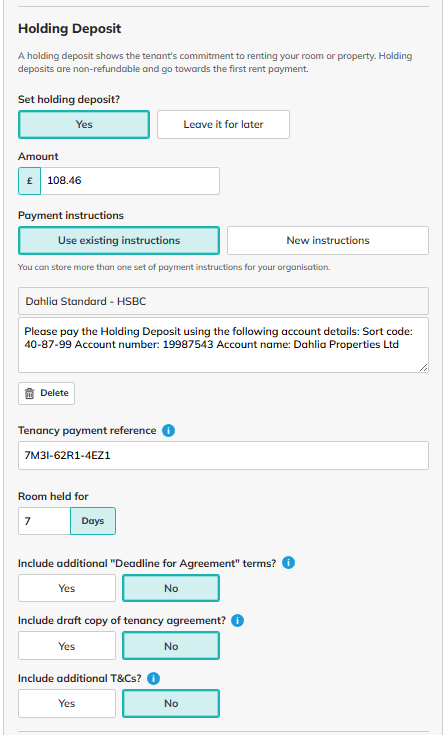446x735 pixels.
Task: Click the tenancy payment reference field
Action: 223,455
